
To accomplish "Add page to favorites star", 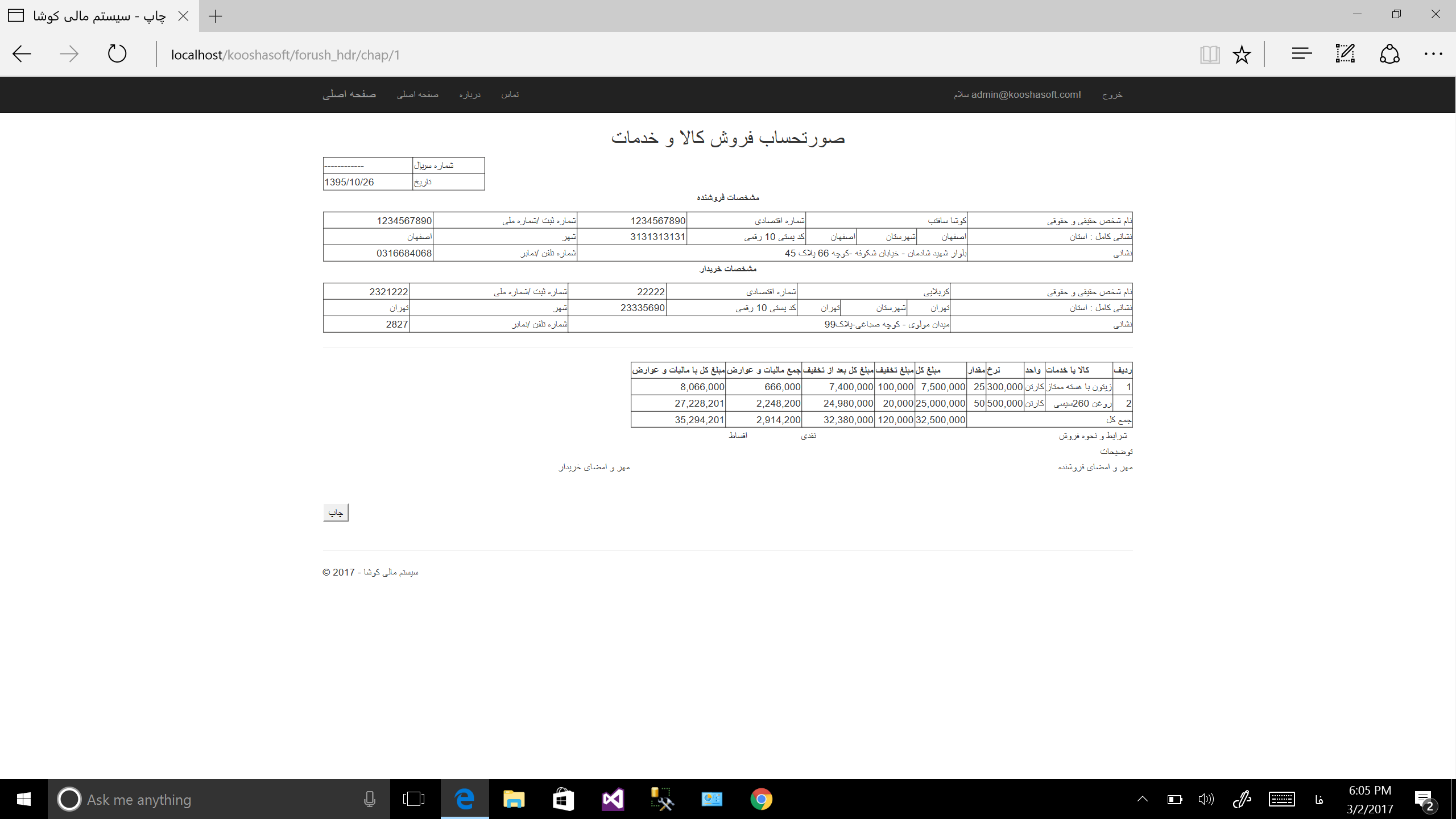I will pyautogui.click(x=1242, y=55).
